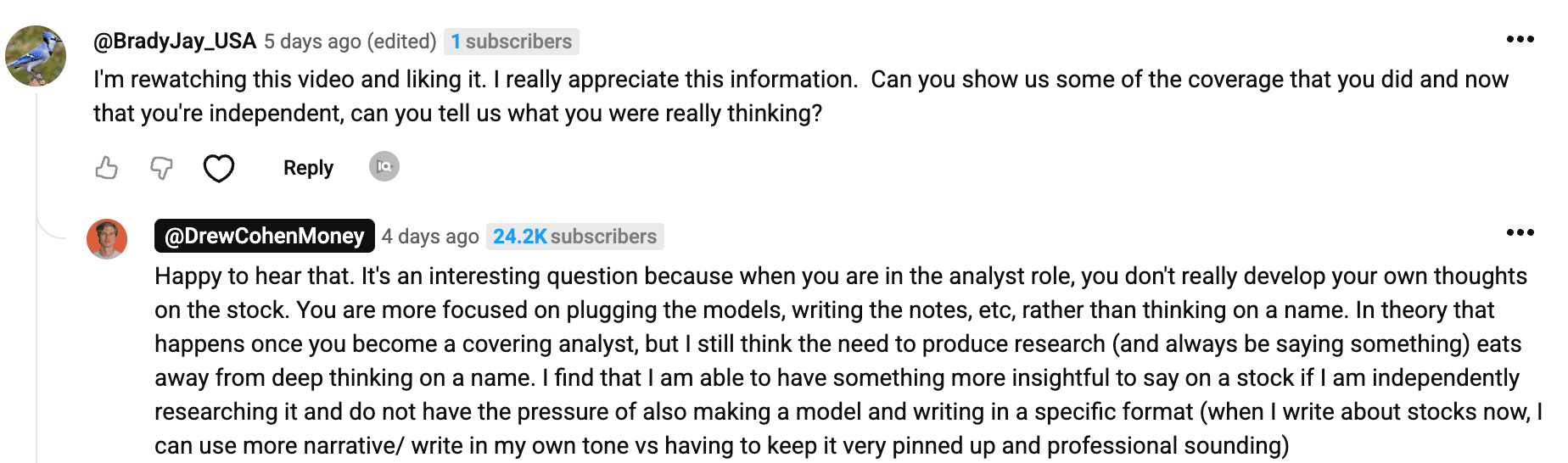Heart the comment from BradyJay_USA
This screenshot has height=463, width=1568.
click(219, 168)
